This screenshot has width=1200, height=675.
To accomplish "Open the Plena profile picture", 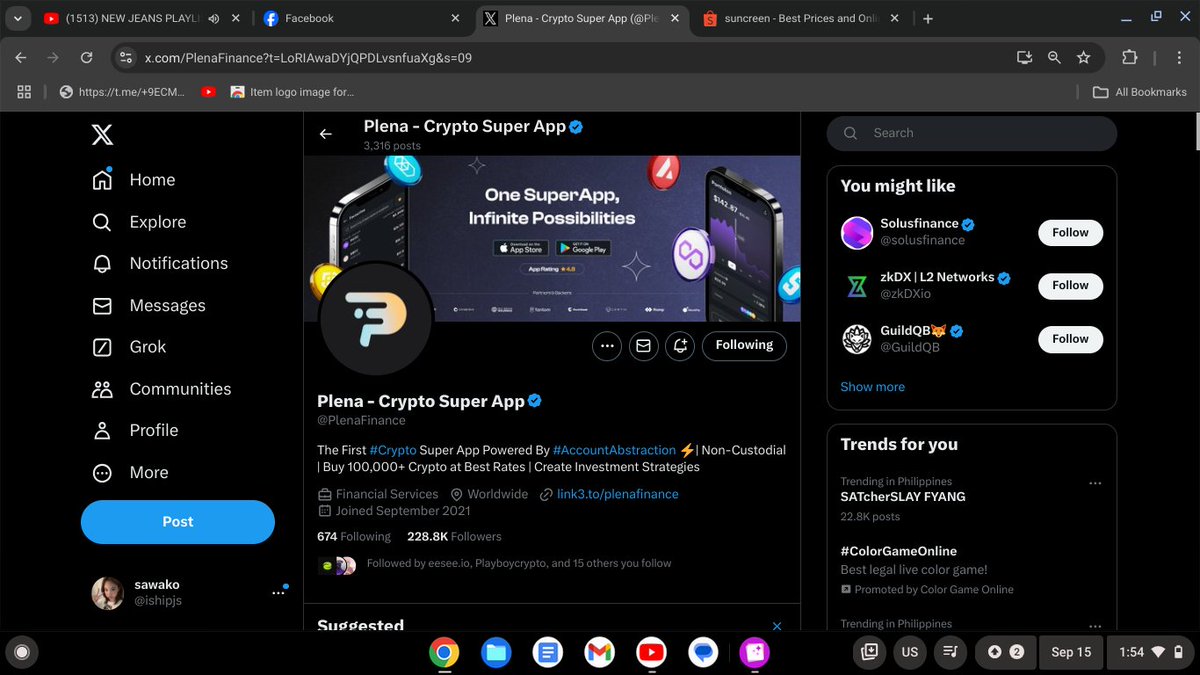I will point(375,319).
